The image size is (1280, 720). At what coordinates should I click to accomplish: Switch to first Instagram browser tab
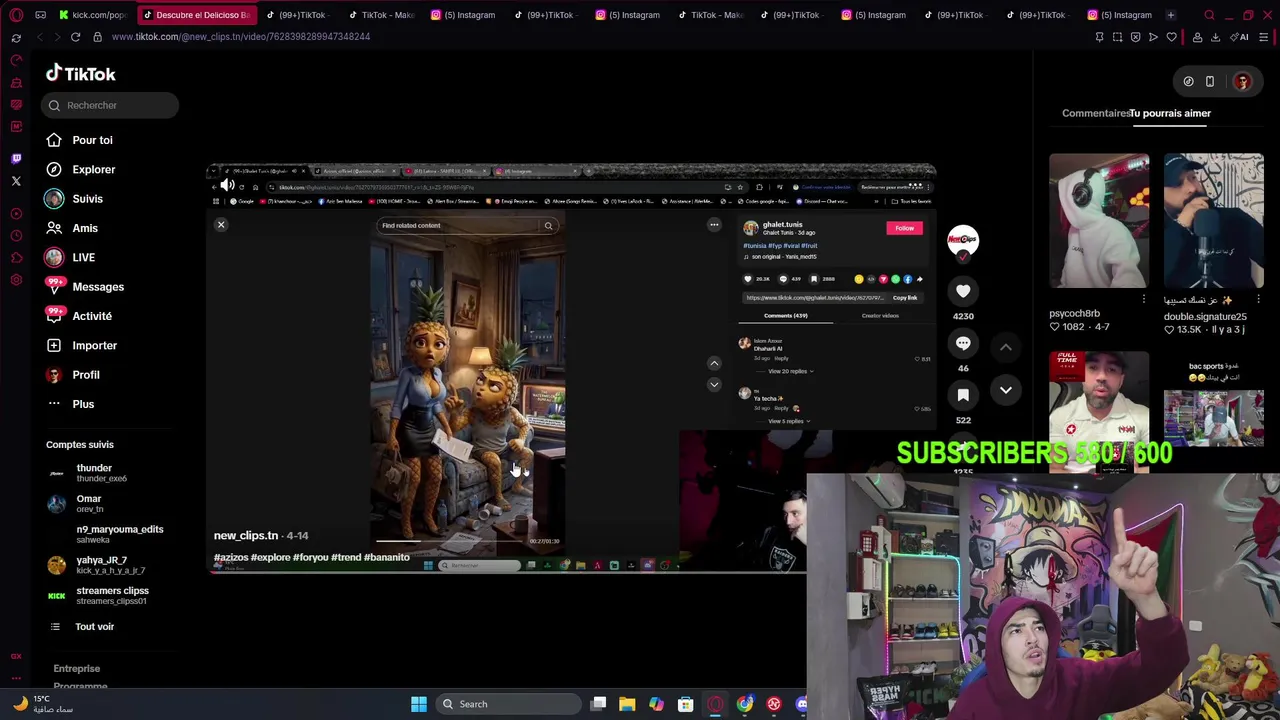(x=462, y=15)
